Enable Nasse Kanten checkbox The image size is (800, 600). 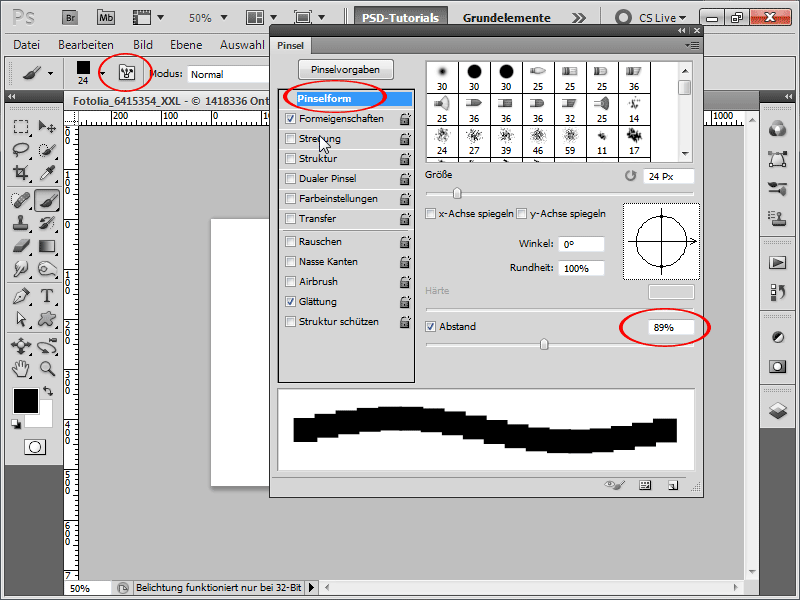pyautogui.click(x=290, y=261)
